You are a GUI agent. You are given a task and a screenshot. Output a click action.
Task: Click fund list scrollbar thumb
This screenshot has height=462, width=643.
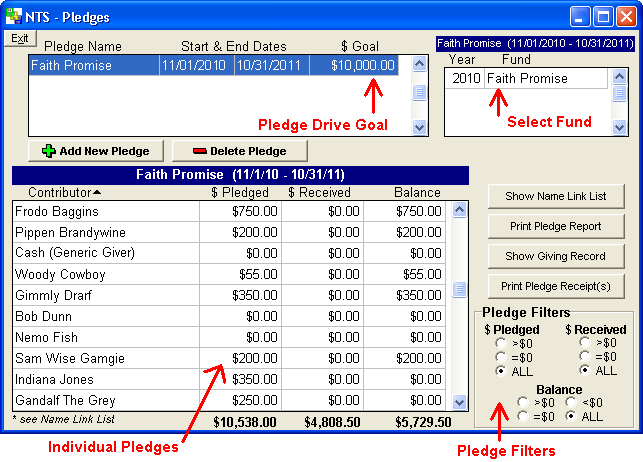(619, 94)
